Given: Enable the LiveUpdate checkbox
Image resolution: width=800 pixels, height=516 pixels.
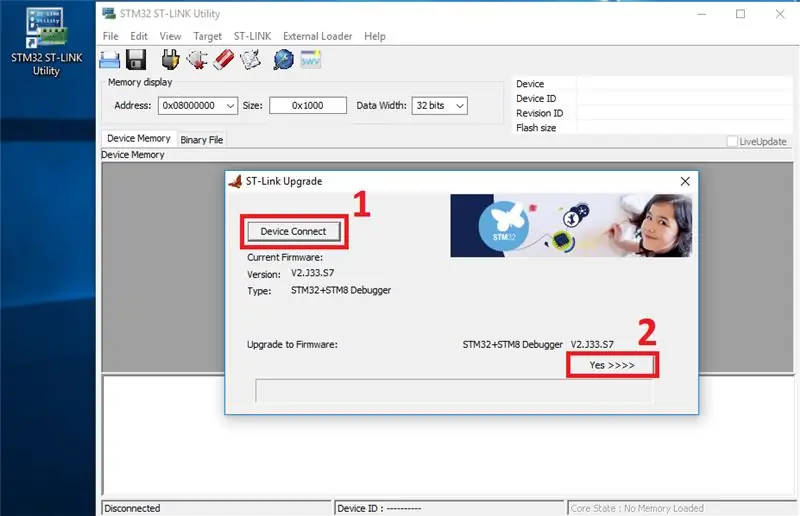Looking at the screenshot, I should (x=732, y=141).
